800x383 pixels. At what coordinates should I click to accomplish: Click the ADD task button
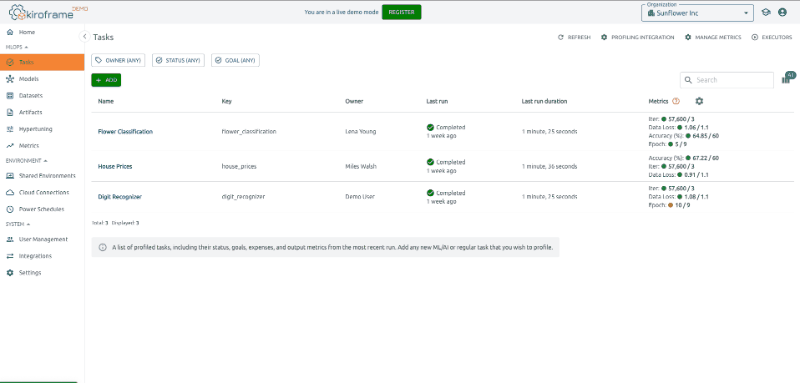coord(106,80)
